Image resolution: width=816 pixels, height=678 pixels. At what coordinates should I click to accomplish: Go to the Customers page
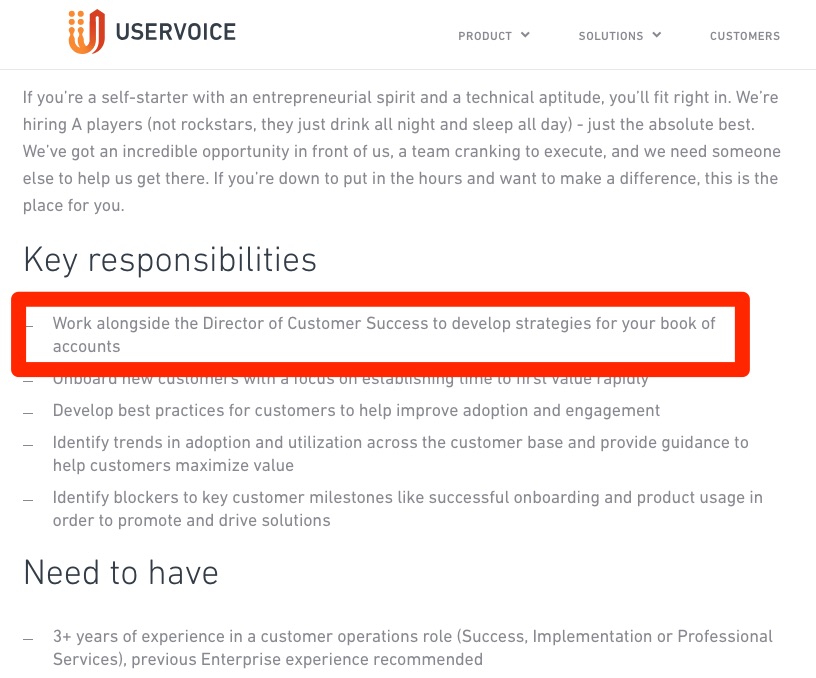pos(745,36)
